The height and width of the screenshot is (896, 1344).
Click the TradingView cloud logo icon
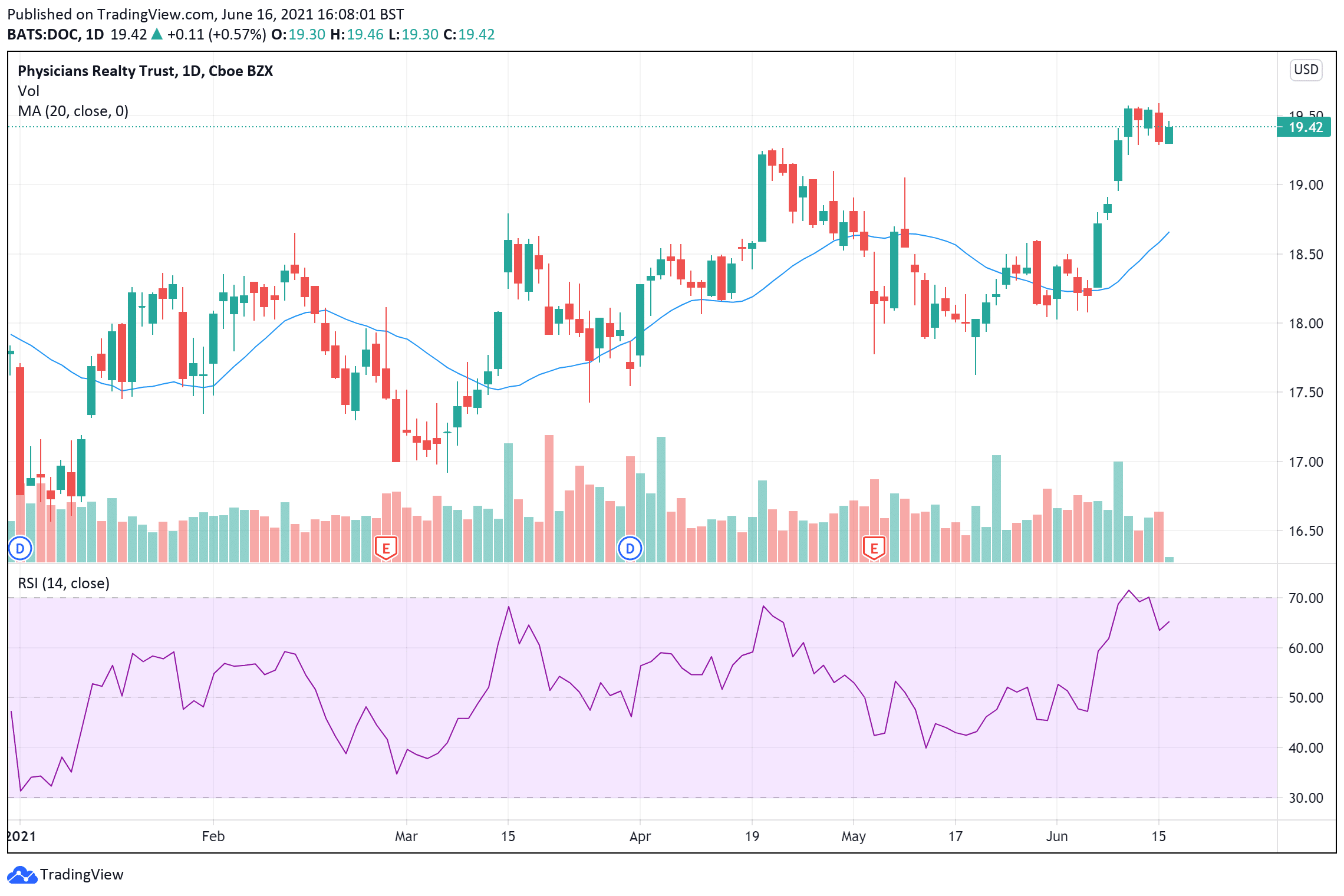click(22, 875)
